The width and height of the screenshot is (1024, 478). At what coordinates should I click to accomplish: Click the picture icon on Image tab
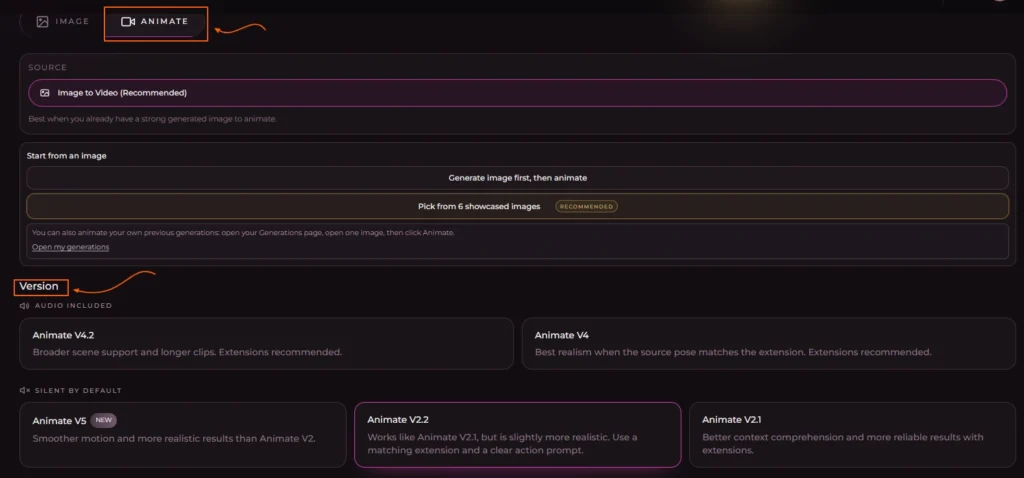[42, 22]
